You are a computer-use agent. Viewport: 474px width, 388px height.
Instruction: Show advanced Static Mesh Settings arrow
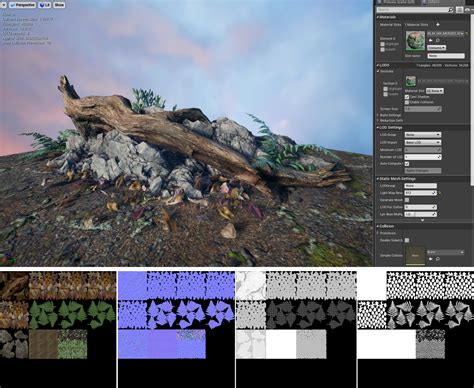[423, 220]
